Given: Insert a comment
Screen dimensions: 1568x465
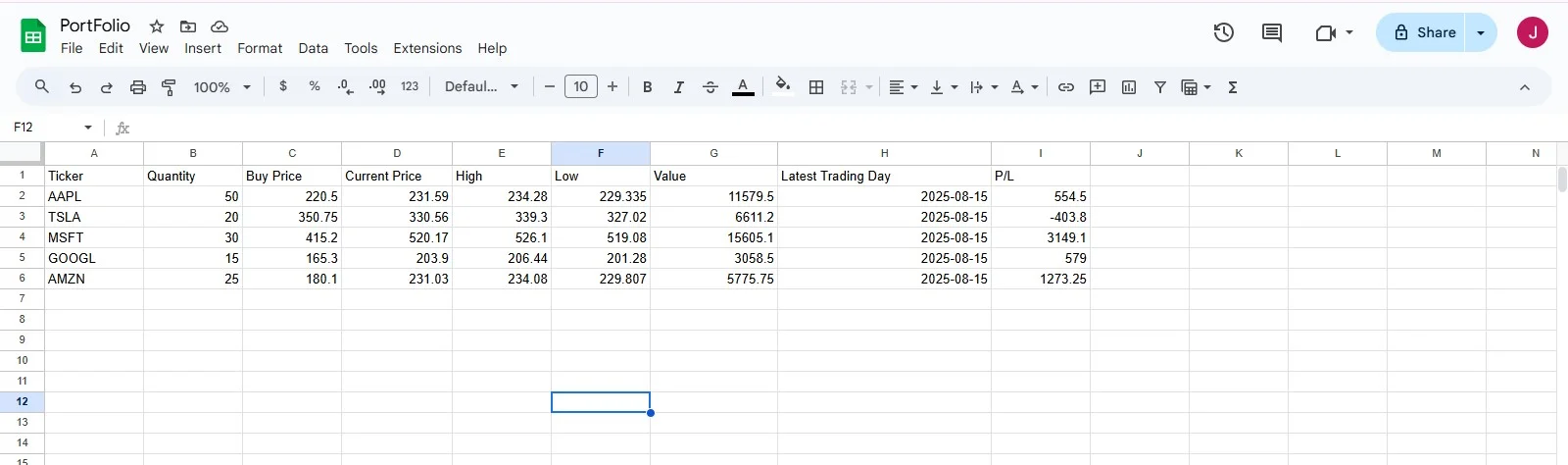Looking at the screenshot, I should pos(1098,87).
